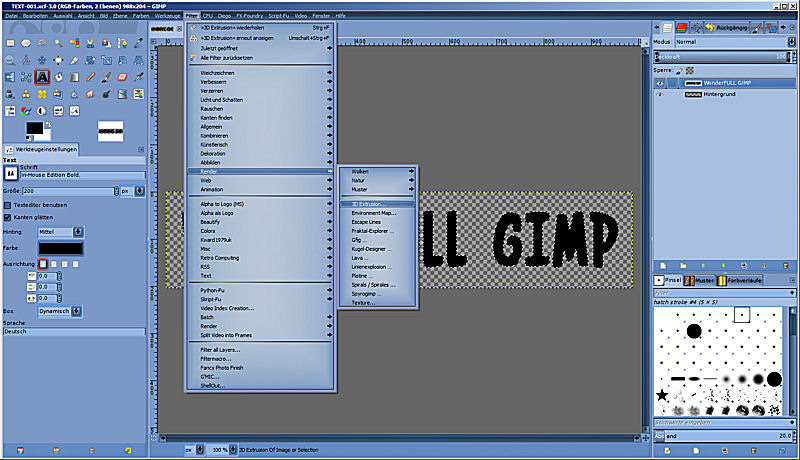
Task: Switch to the Rückgängig undo history tab
Action: [727, 28]
